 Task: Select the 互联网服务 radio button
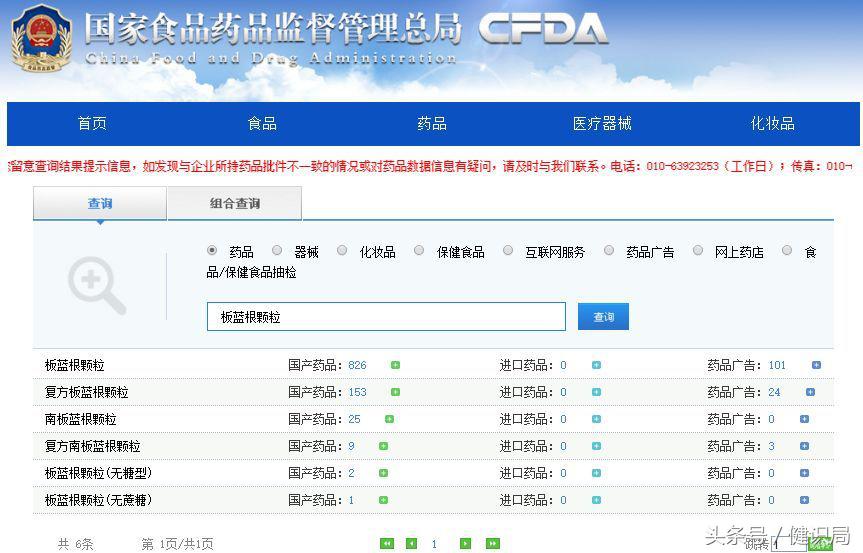click(x=507, y=250)
